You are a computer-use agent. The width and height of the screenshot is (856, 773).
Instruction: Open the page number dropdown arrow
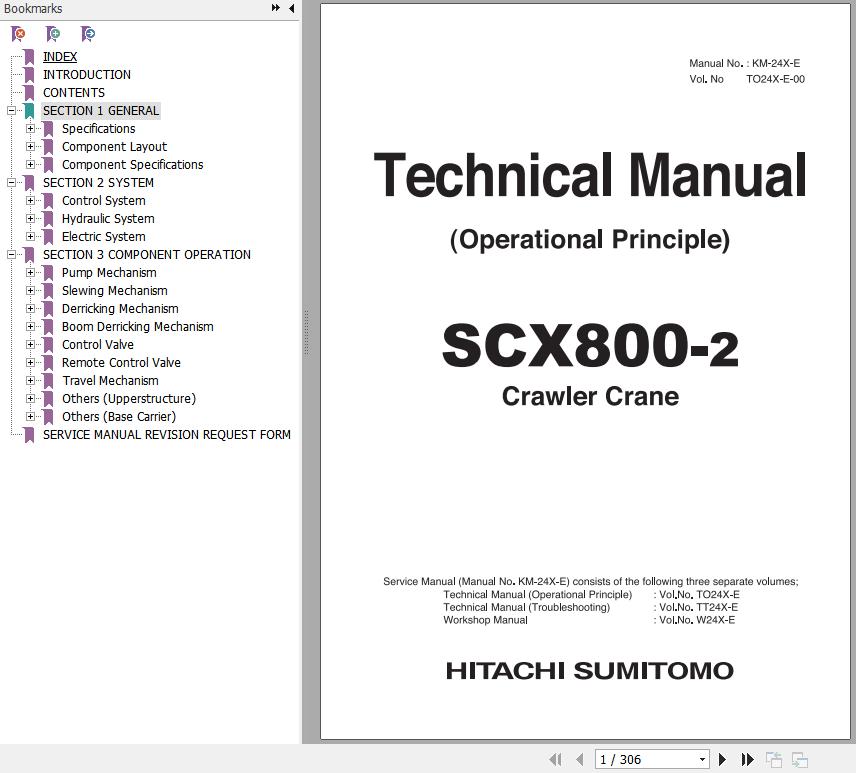point(702,759)
